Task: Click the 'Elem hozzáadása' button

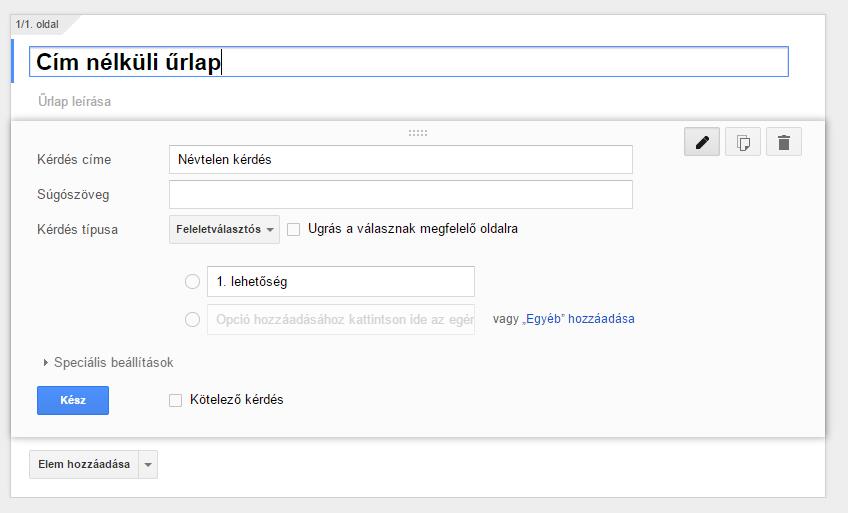Action: [84, 464]
